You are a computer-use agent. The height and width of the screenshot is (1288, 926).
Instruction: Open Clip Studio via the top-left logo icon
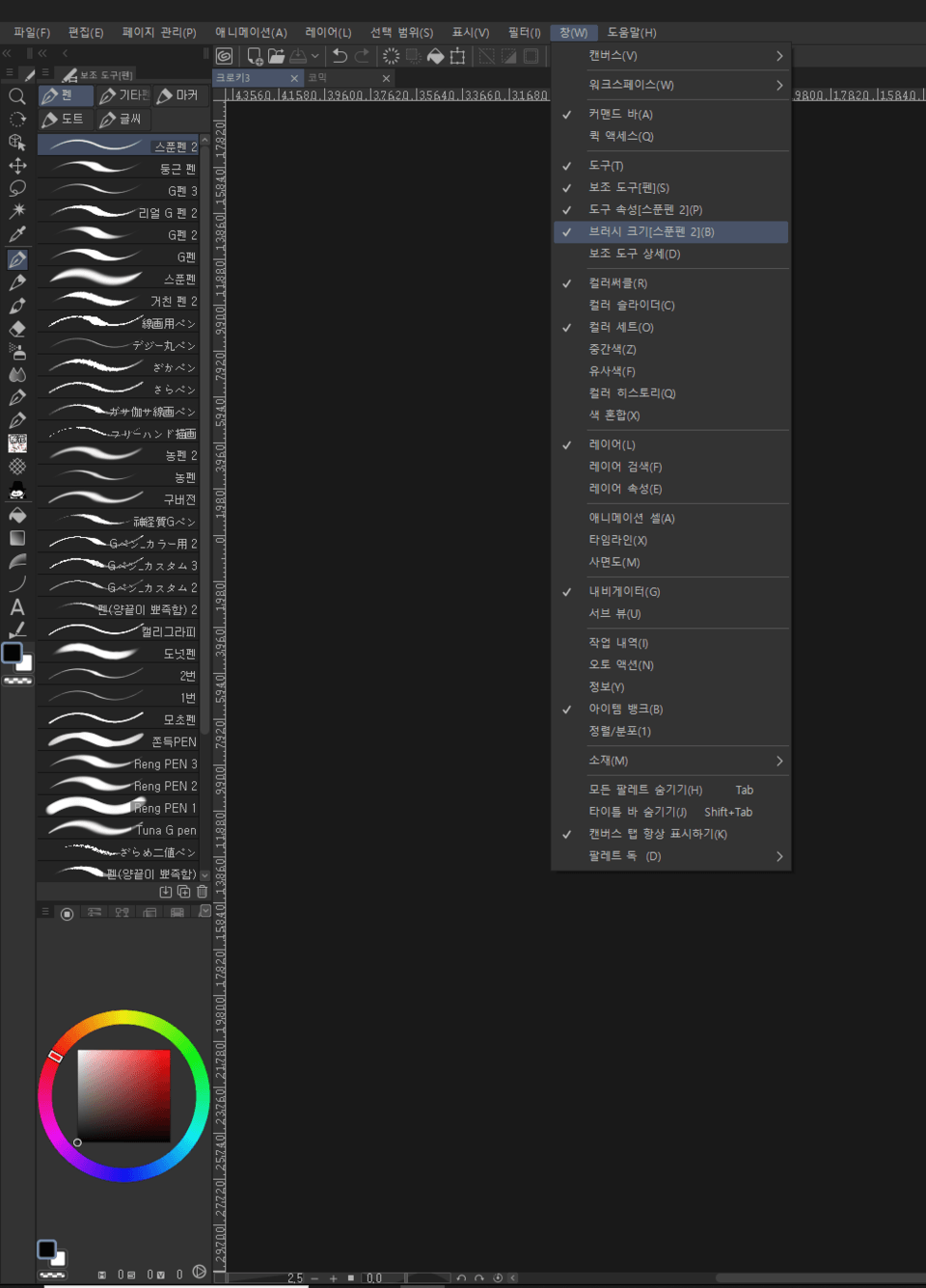point(224,56)
